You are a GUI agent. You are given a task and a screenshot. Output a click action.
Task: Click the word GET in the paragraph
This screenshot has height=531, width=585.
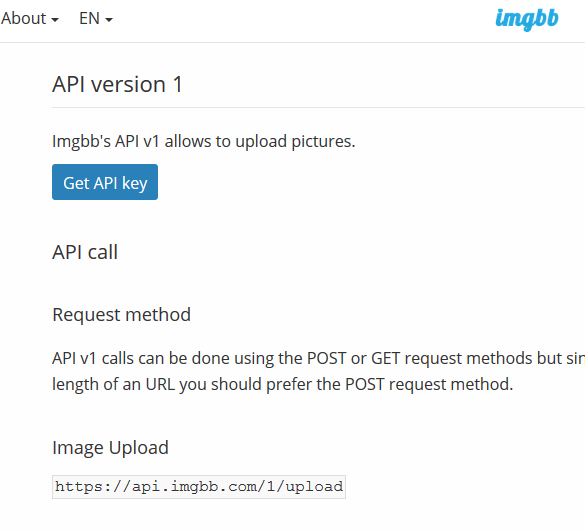coord(385,358)
